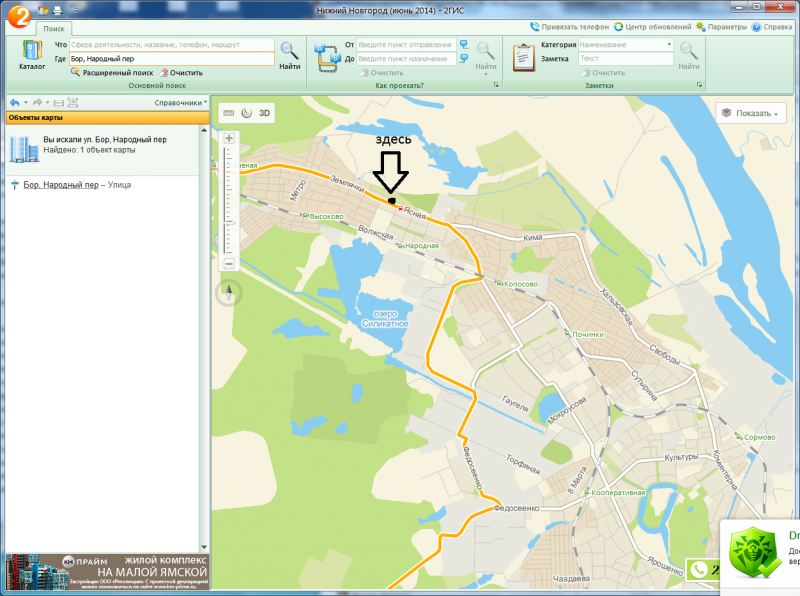Click Найти in the Основной поиск group
The image size is (800, 596).
point(289,56)
